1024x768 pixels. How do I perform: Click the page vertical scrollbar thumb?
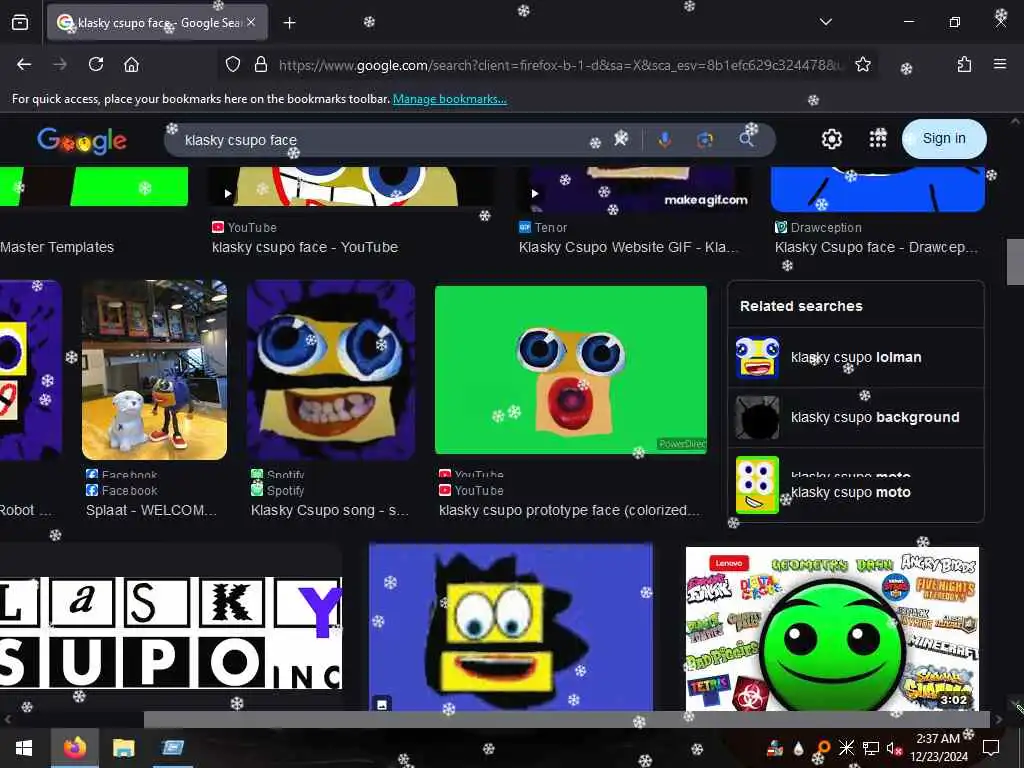pos(1015,262)
